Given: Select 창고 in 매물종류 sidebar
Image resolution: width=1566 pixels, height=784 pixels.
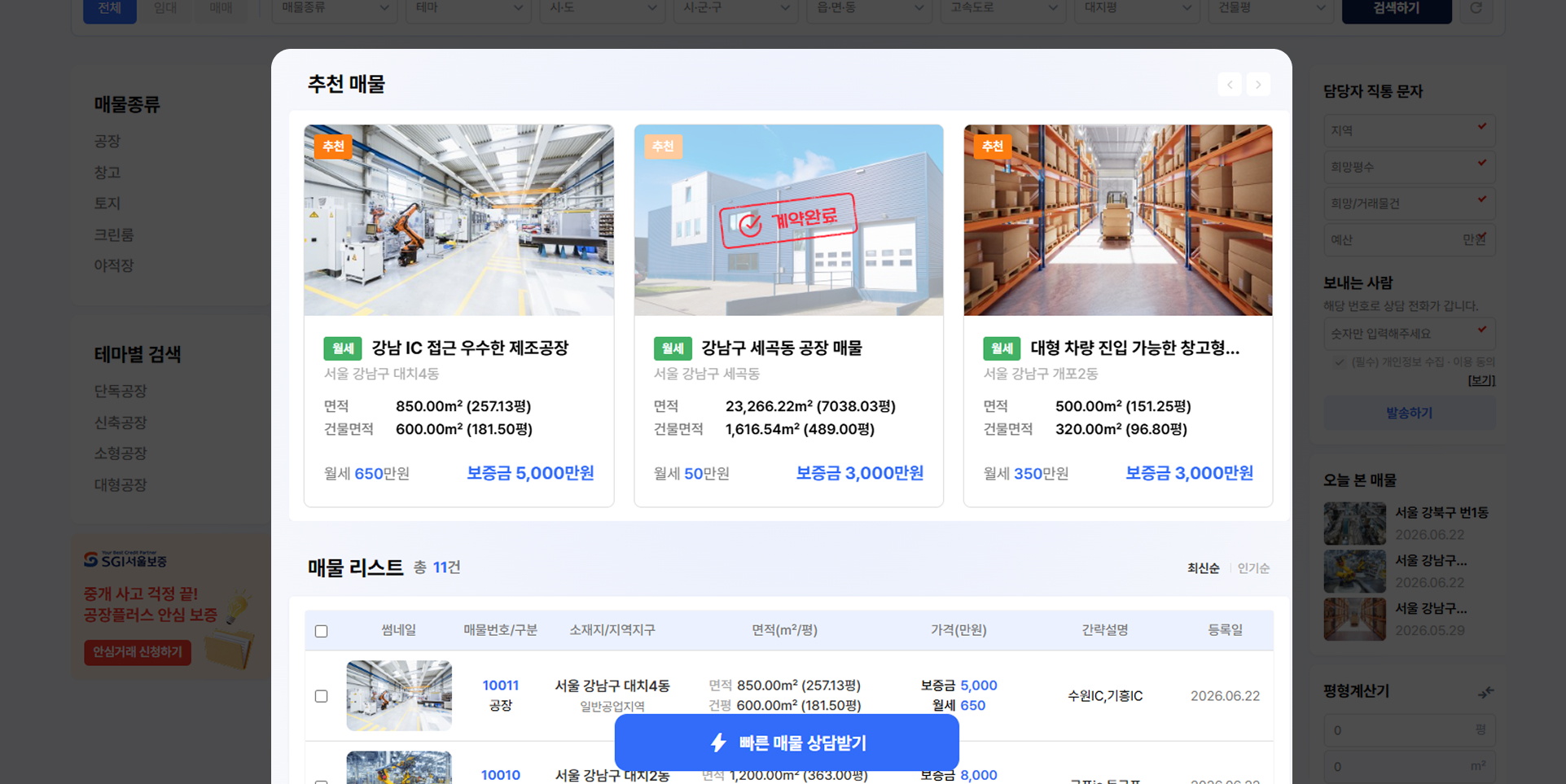Looking at the screenshot, I should coord(107,173).
